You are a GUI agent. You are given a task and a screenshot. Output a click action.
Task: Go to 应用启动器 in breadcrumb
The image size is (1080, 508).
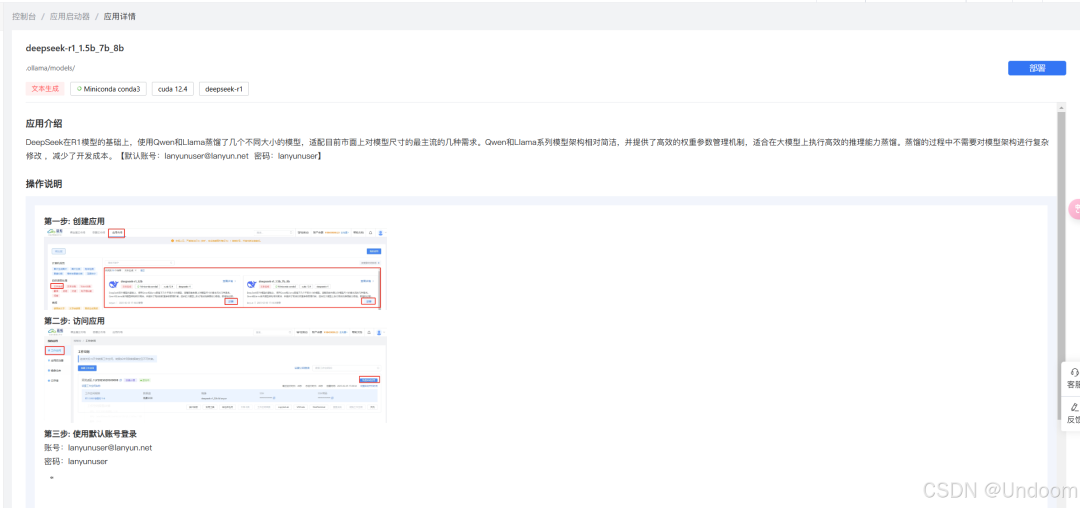click(x=70, y=16)
